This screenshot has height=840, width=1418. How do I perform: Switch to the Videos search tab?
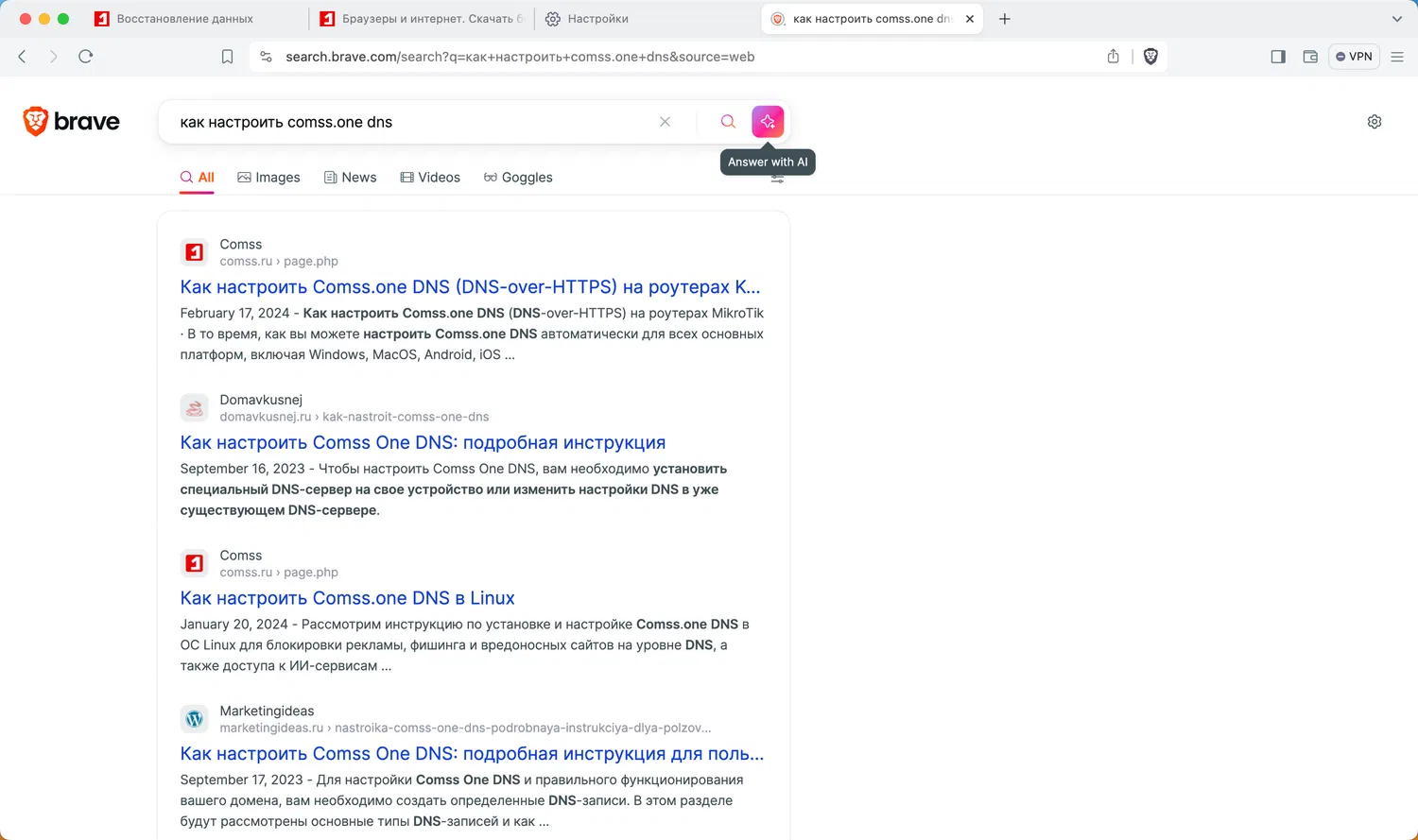[x=430, y=178]
